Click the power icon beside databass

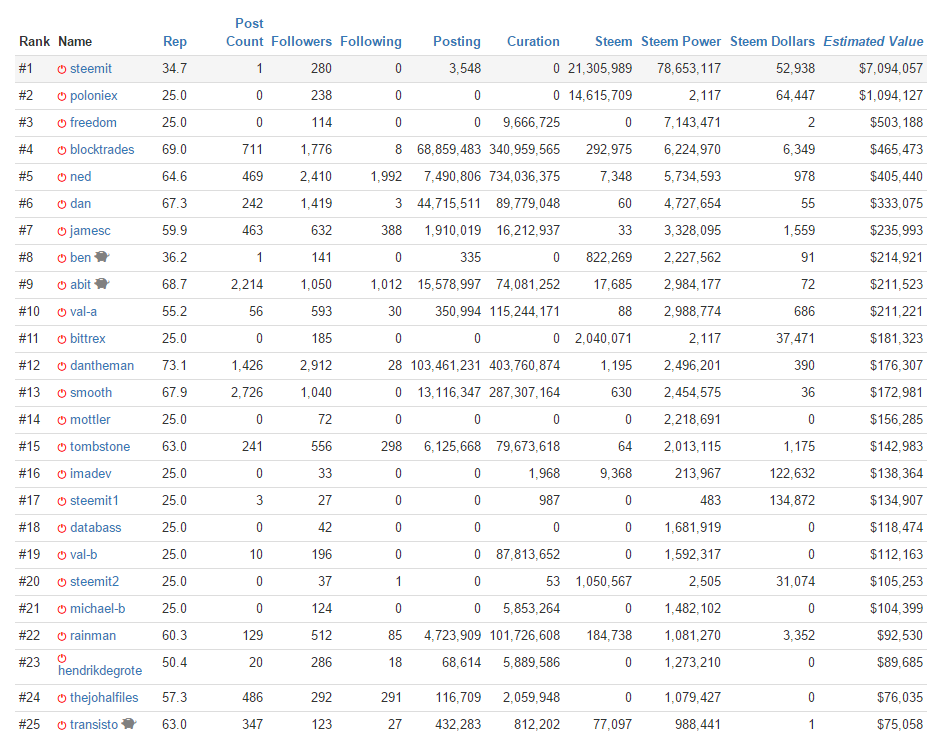click(62, 528)
